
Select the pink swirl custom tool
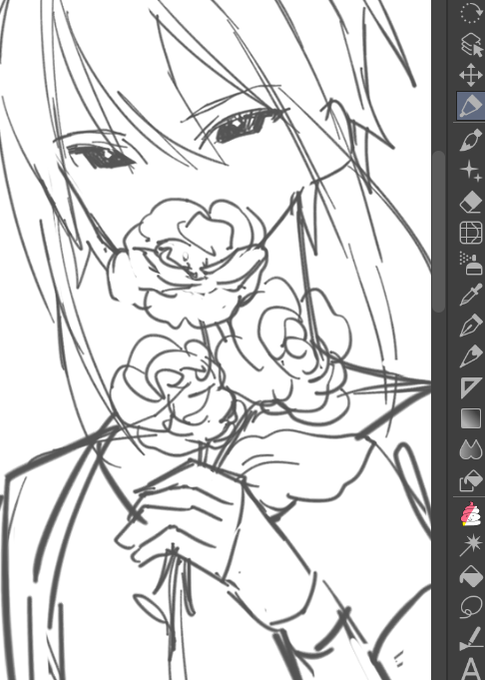(x=470, y=514)
